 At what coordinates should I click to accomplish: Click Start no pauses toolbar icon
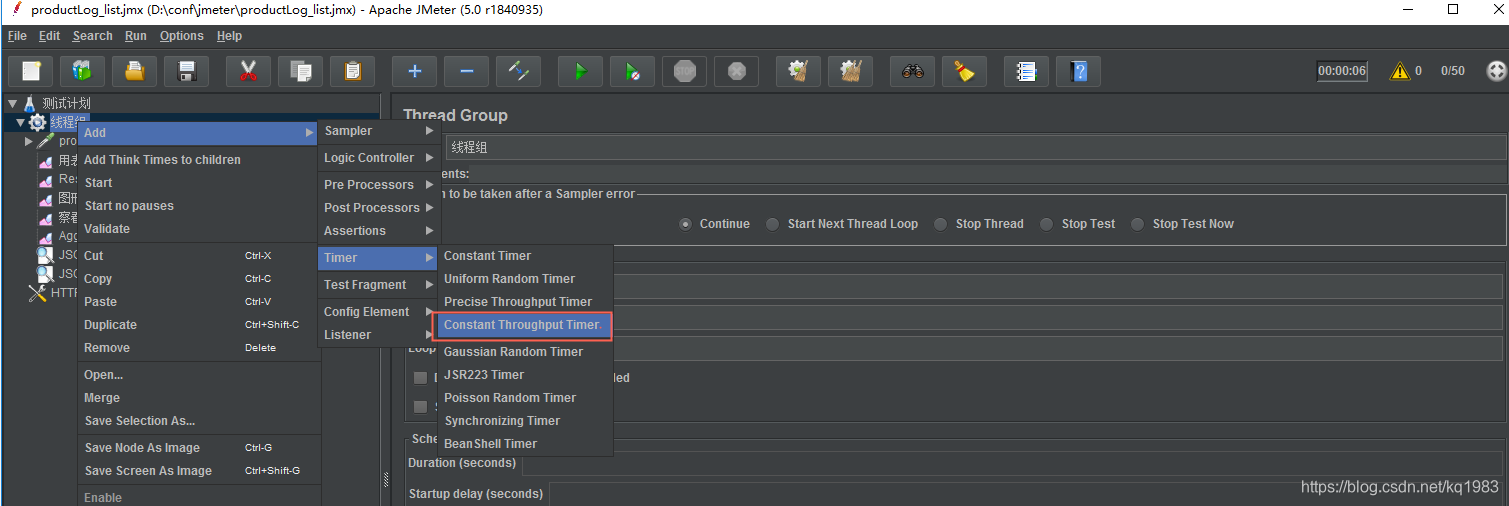pyautogui.click(x=633, y=71)
